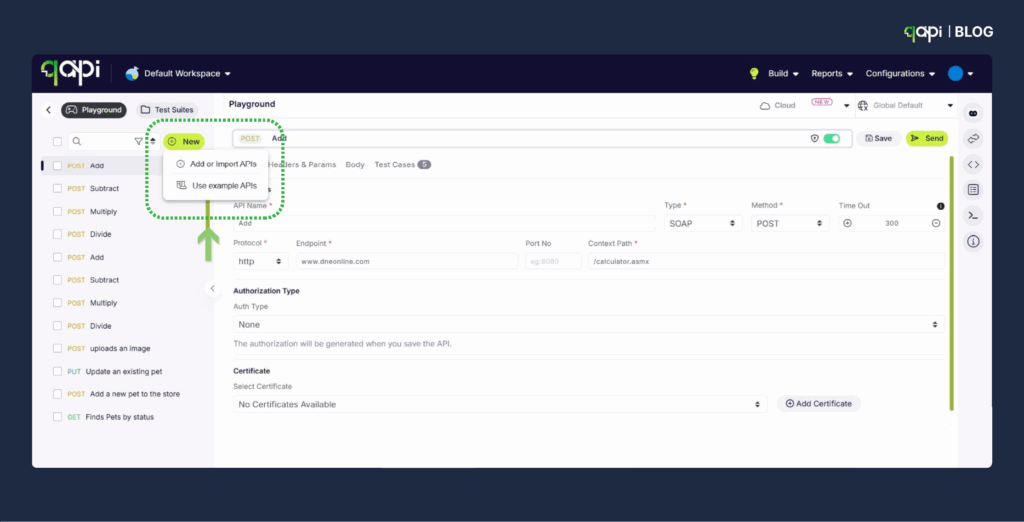This screenshot has height=522, width=1024.
Task: Open the Body tab
Action: click(x=355, y=165)
